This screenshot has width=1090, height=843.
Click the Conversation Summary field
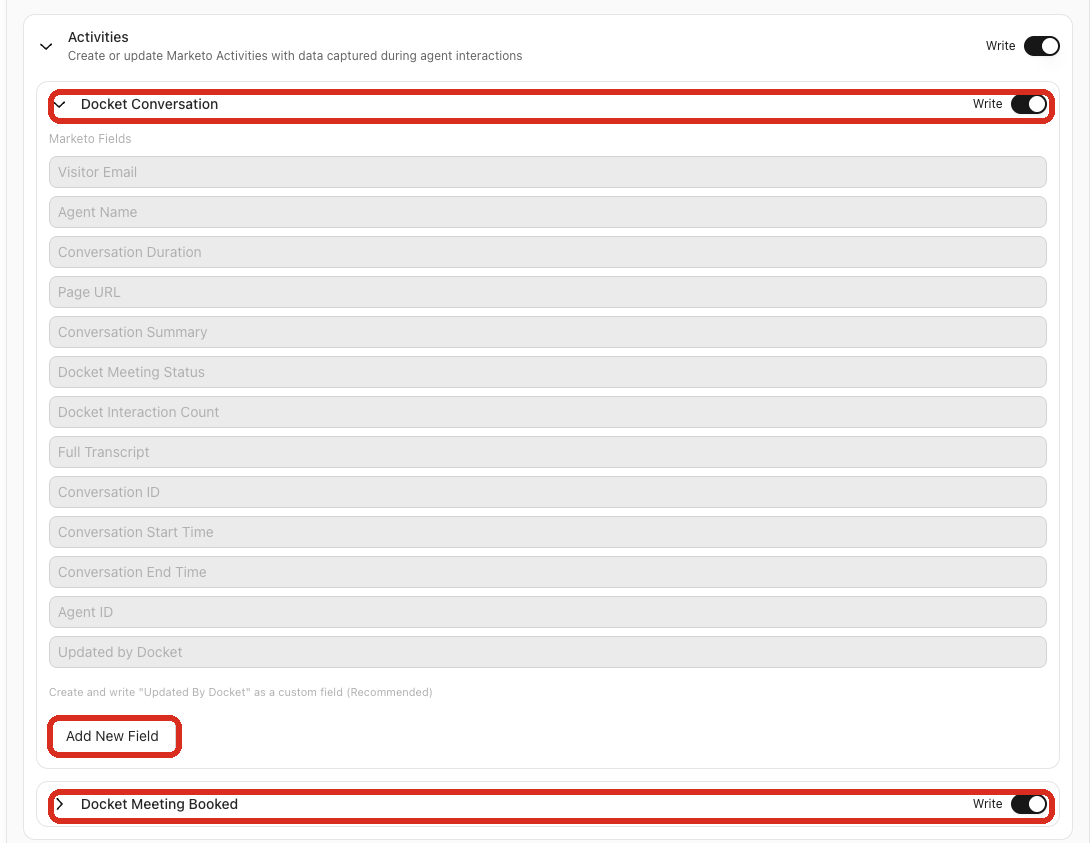pos(548,332)
